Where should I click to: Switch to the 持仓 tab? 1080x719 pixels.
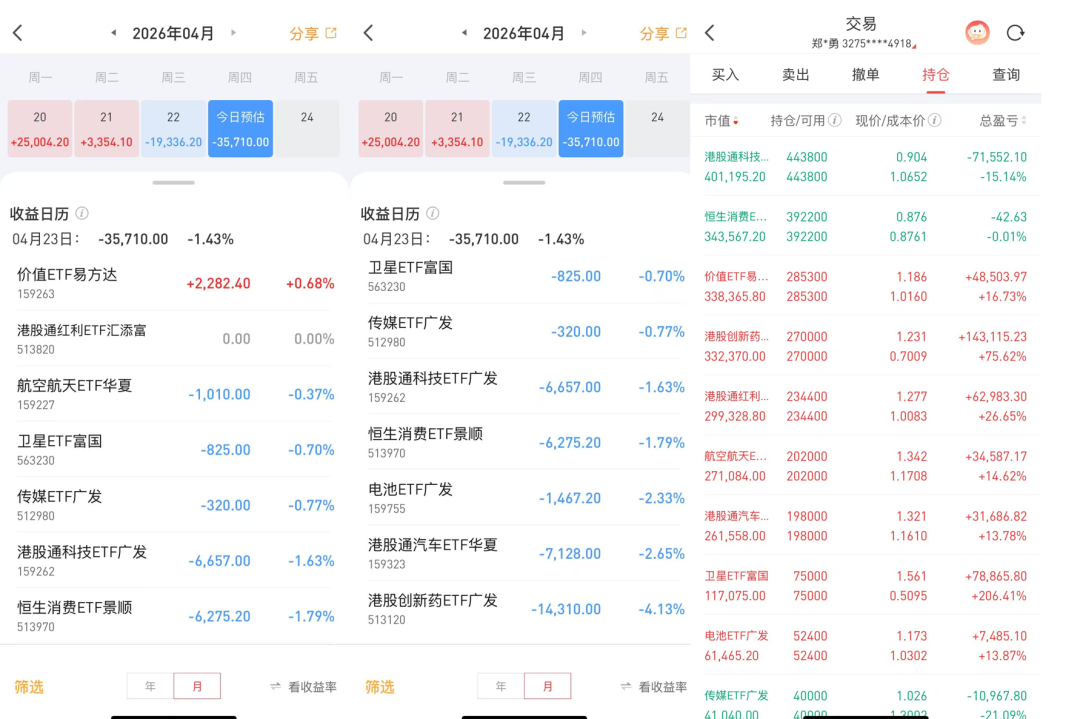pyautogui.click(x=935, y=74)
